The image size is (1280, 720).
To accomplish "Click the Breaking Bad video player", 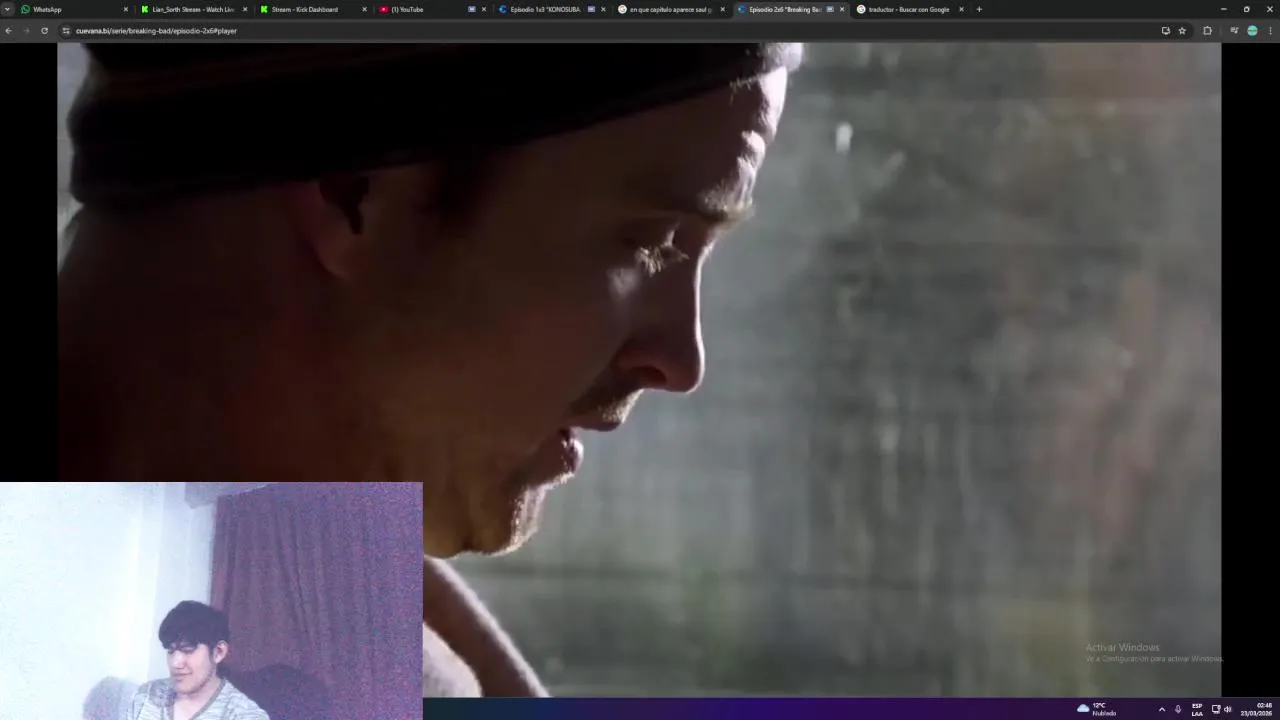I will (x=639, y=369).
